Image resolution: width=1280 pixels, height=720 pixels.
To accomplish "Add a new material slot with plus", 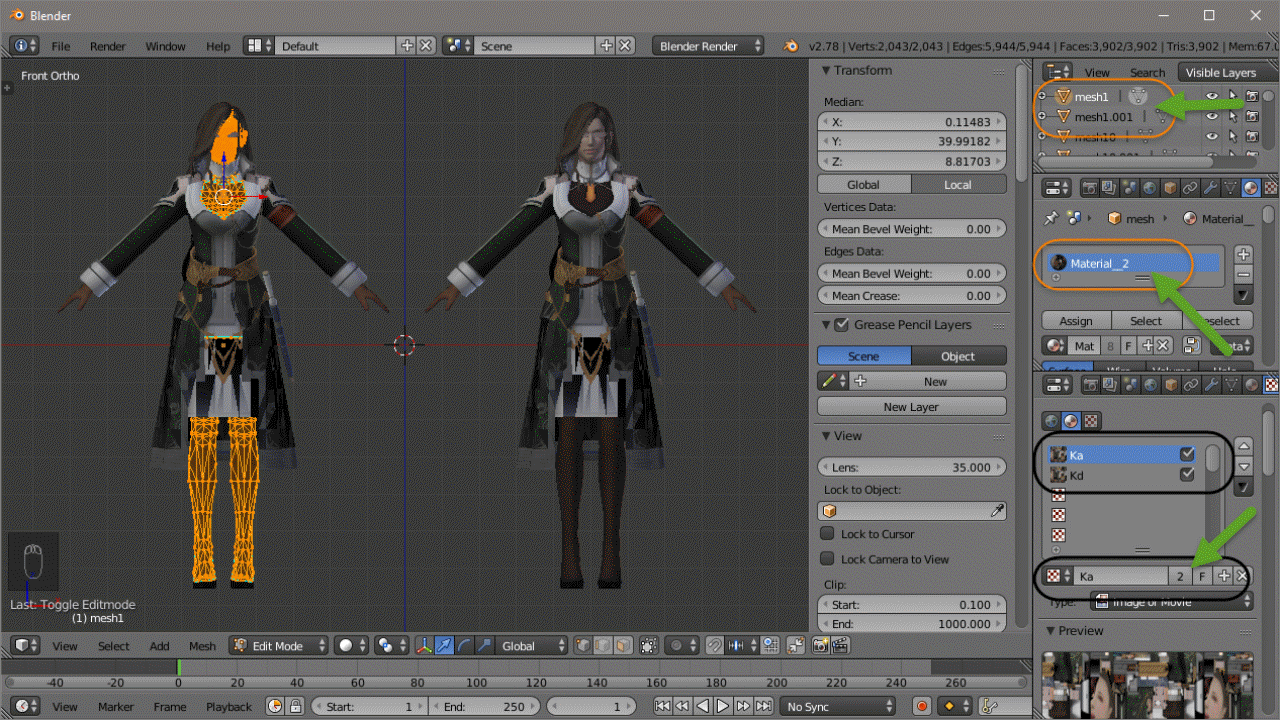I will coord(1243,254).
